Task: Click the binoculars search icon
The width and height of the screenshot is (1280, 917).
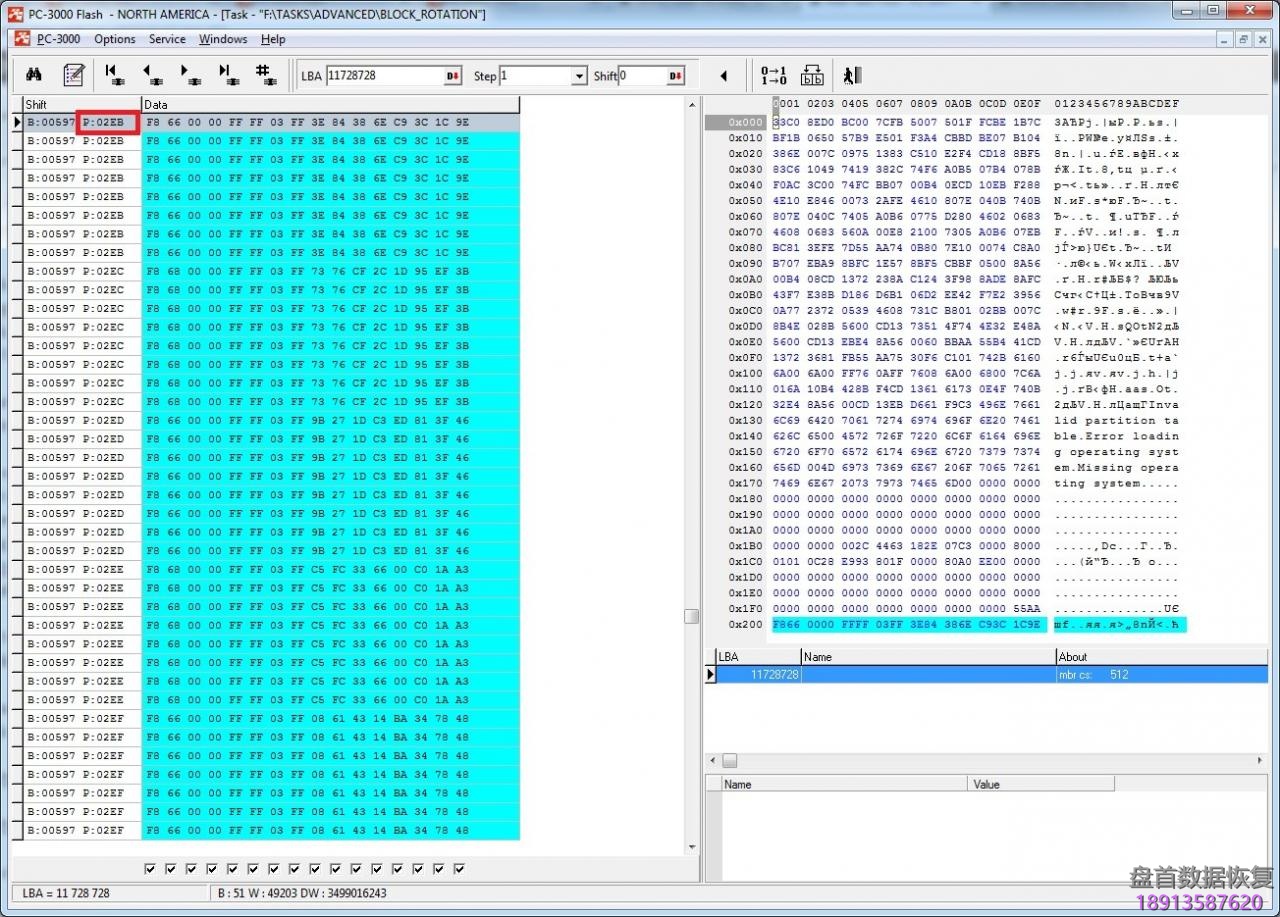Action: (34, 75)
